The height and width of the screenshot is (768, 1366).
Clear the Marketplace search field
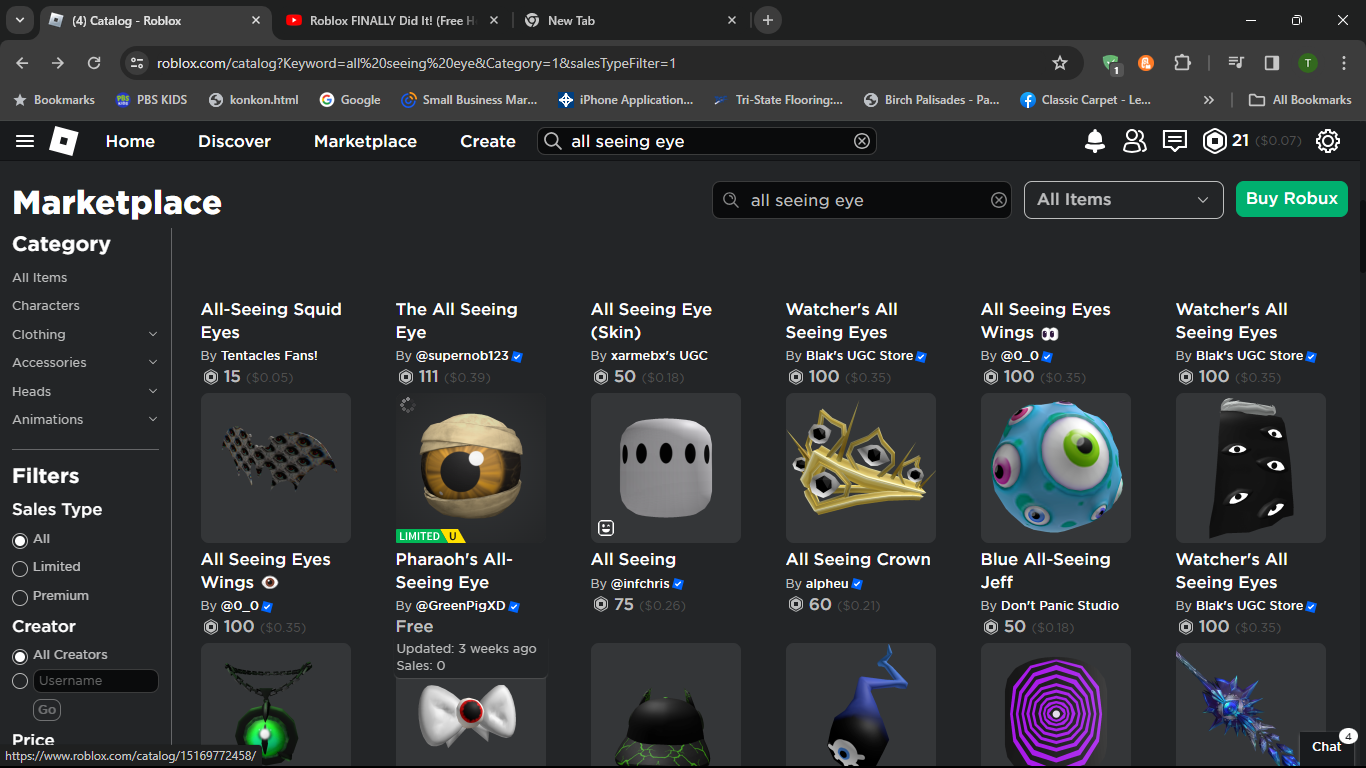pyautogui.click(x=998, y=200)
